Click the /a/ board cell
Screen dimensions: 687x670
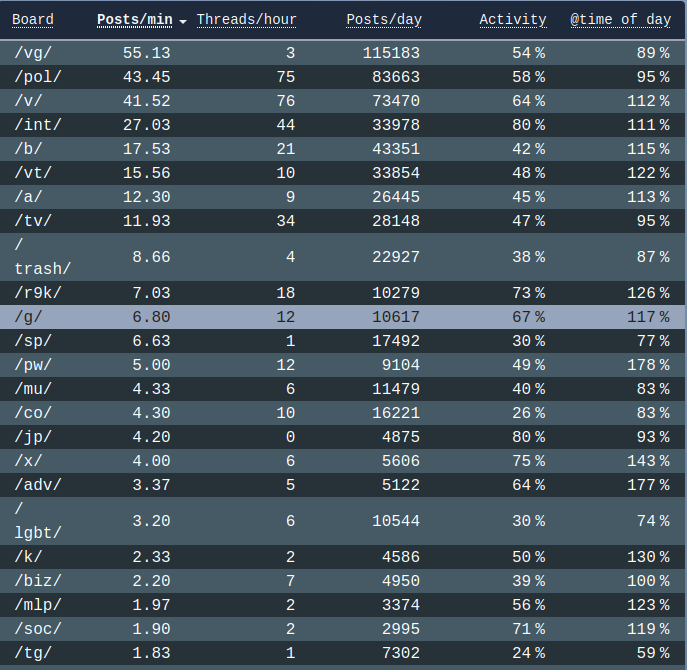pos(28,197)
